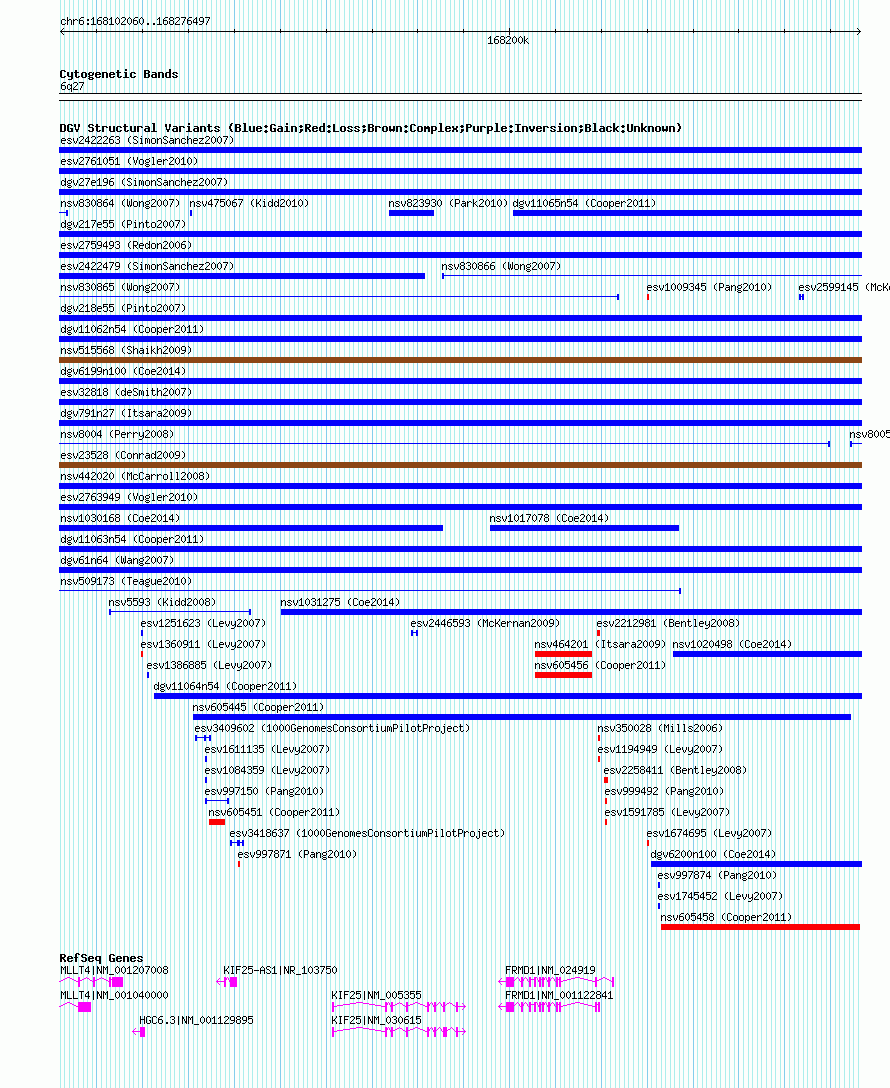Click nsv830865 (Wong2007) label
The height and width of the screenshot is (1088, 890).
120,287
